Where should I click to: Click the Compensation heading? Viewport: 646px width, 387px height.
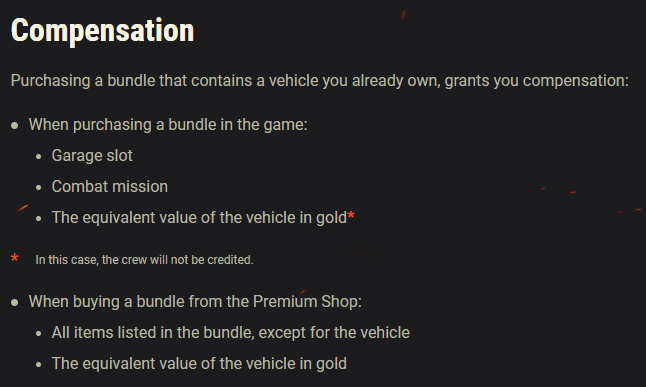[x=102, y=31]
